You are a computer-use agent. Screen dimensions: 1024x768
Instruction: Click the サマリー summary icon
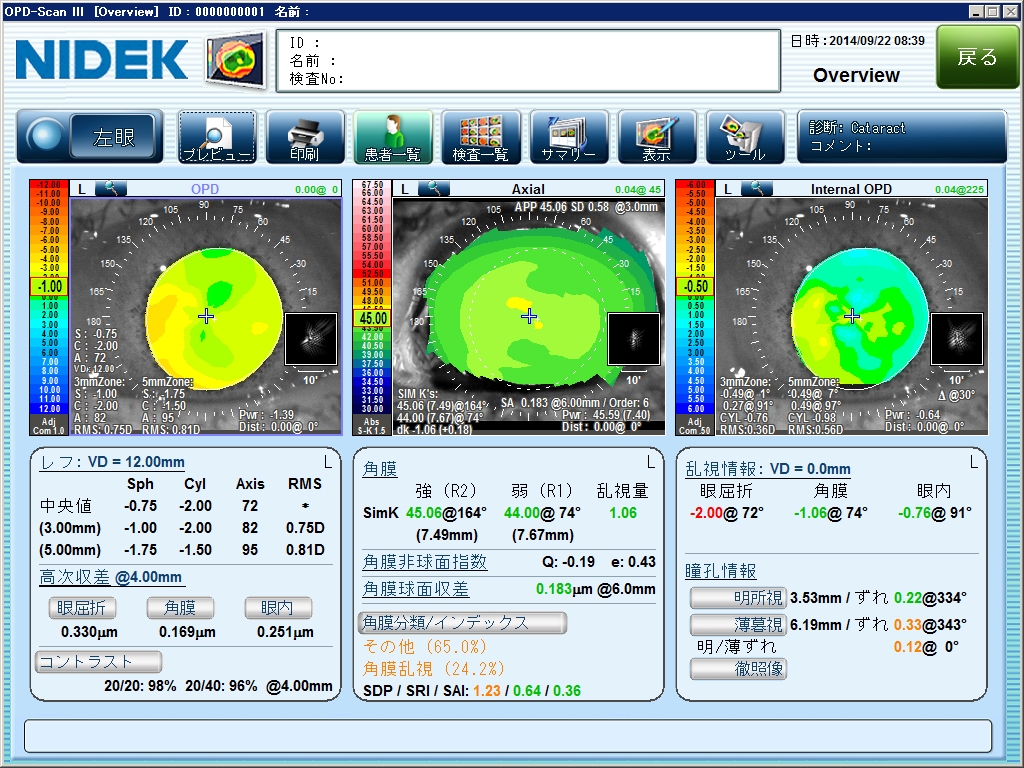569,137
